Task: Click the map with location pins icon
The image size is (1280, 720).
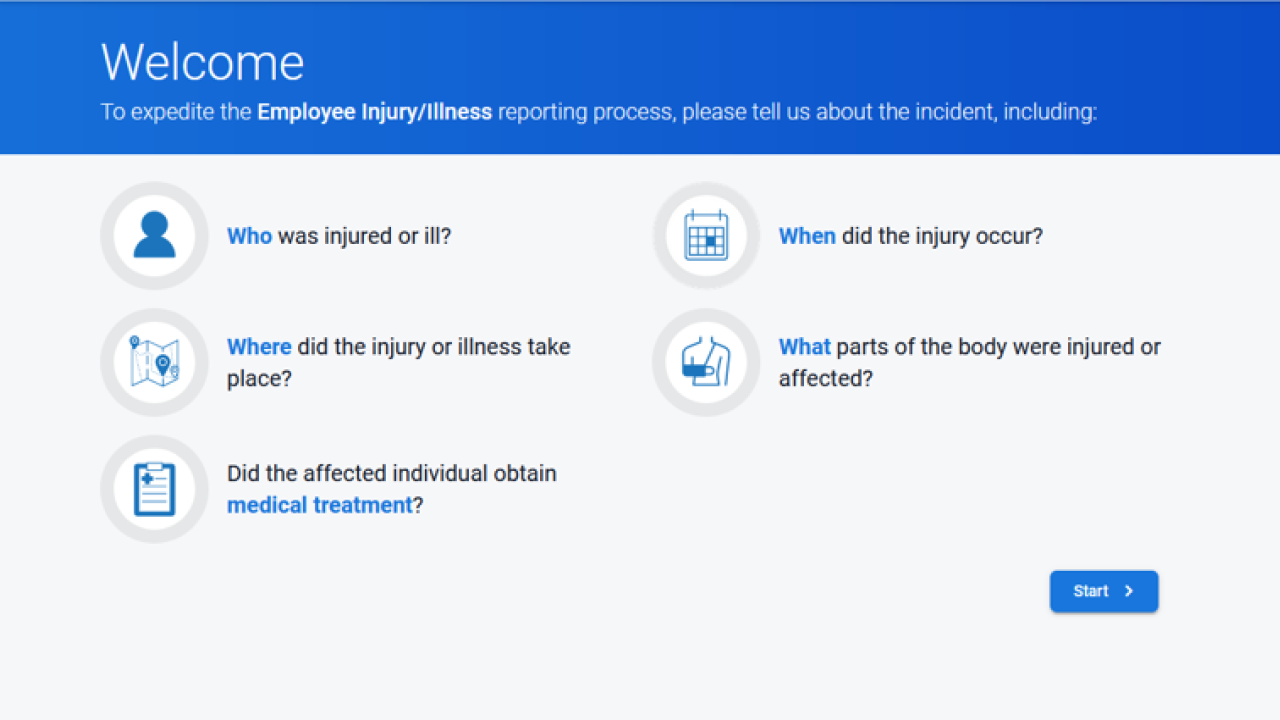Action: (x=154, y=362)
